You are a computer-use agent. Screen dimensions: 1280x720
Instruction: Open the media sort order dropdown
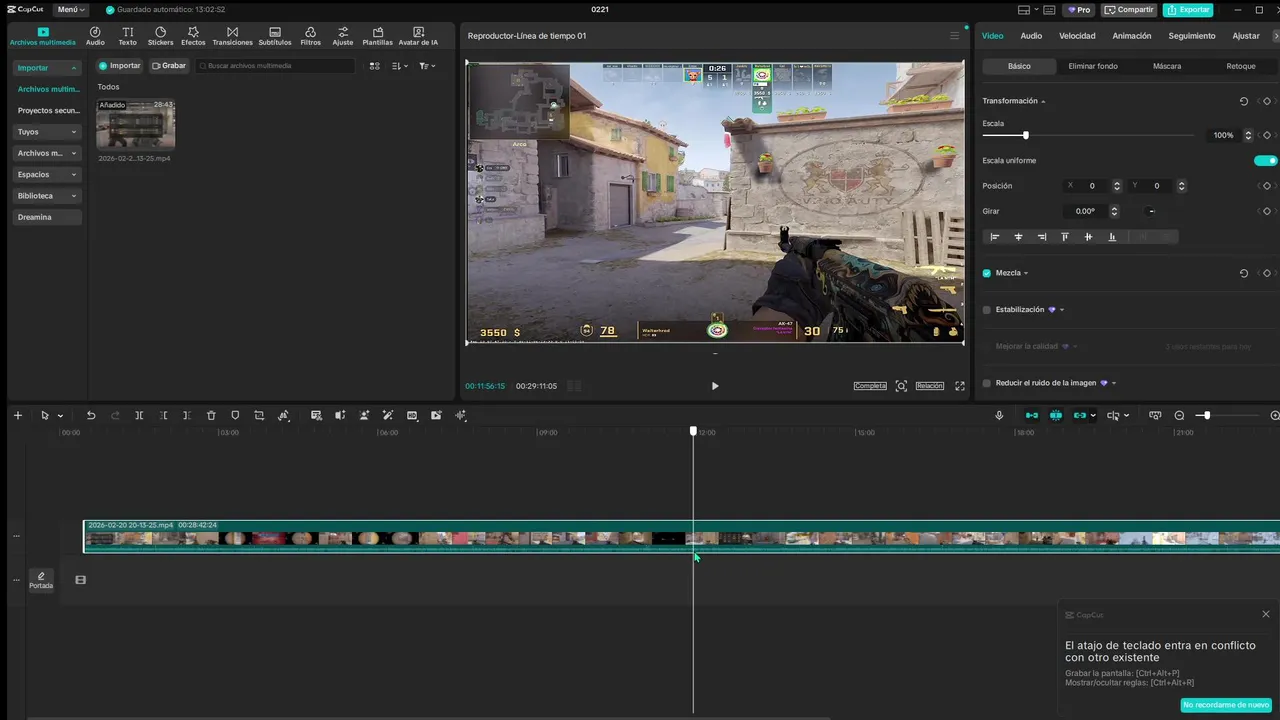click(399, 66)
